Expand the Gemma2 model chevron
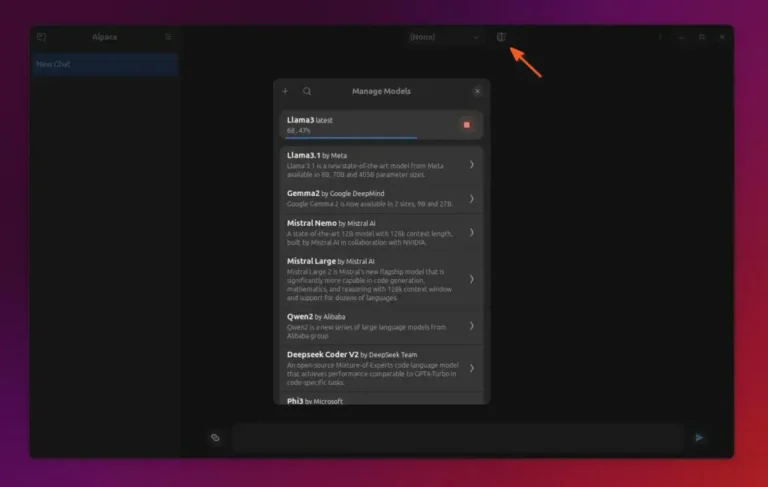 tap(471, 198)
